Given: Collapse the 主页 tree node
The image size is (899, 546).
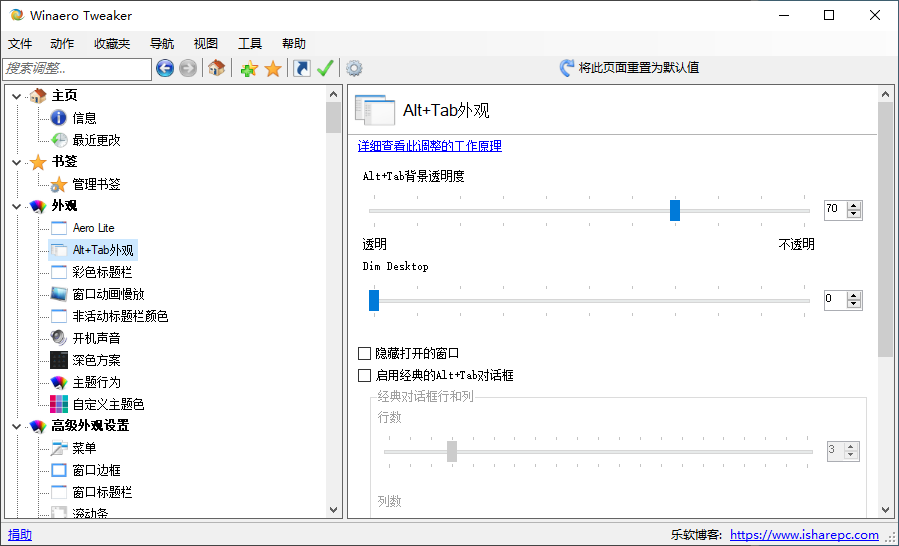Looking at the screenshot, I should [17, 96].
